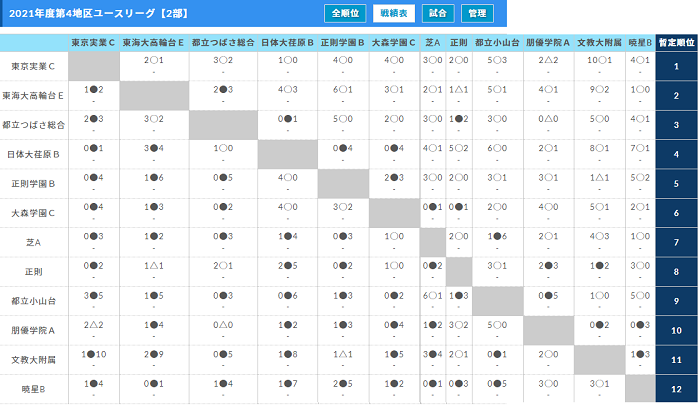Select row label 東京実業C
700x406 pixels.
33,66
